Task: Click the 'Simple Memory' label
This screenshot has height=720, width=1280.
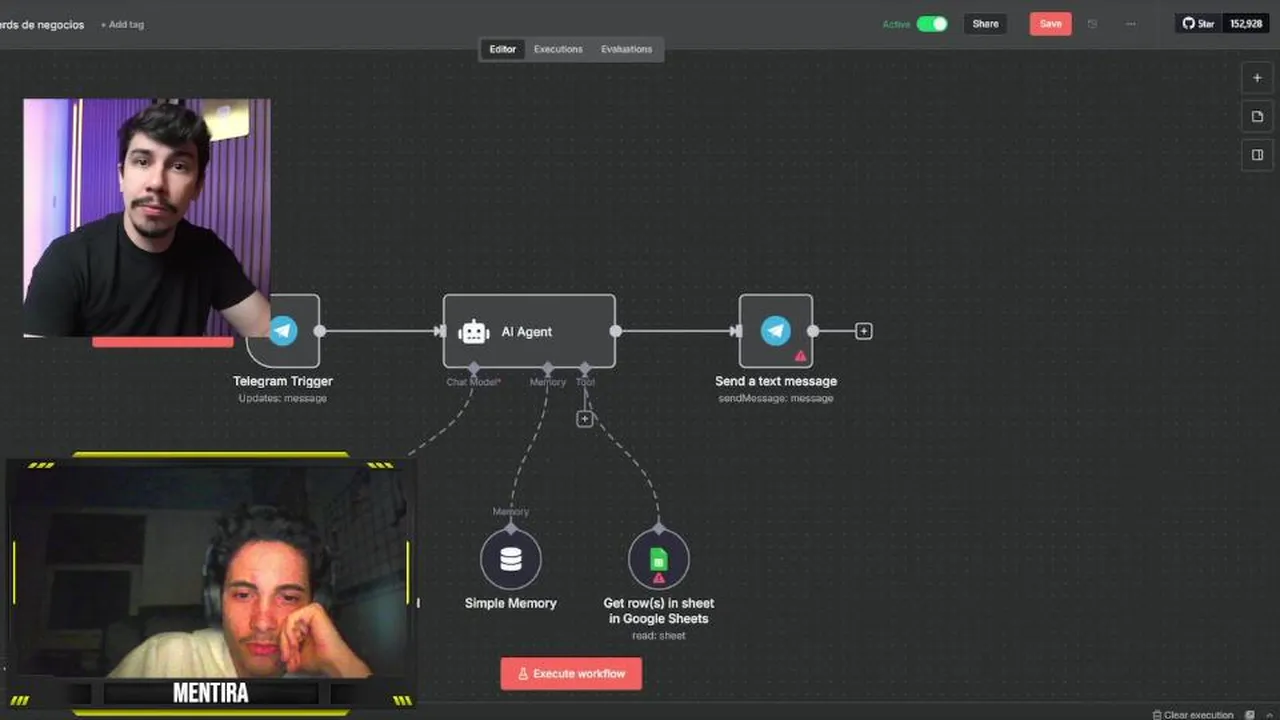Action: [x=511, y=603]
